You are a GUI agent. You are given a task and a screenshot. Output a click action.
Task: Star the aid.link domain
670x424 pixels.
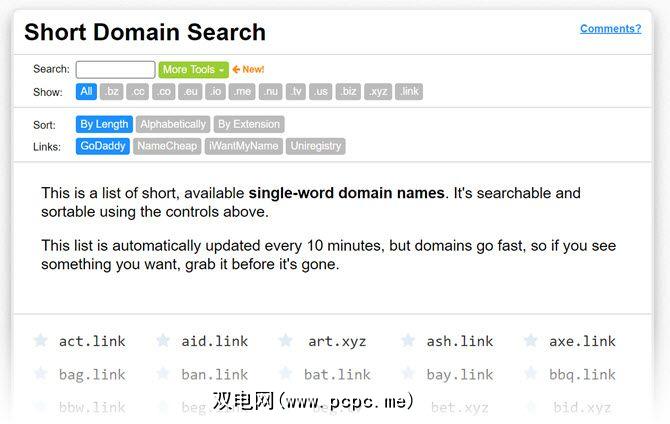pos(163,341)
